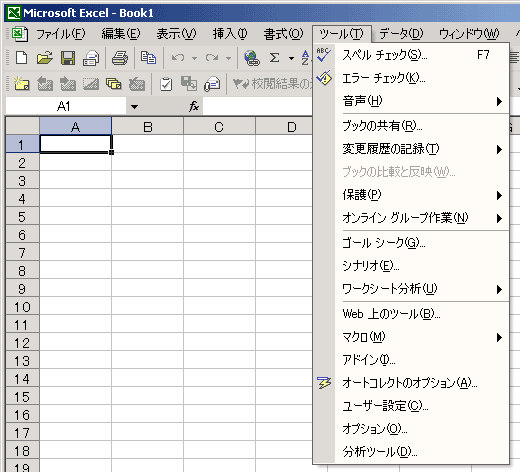Select ユーザー設定(C) menu entry
The width and height of the screenshot is (520, 472).
pos(411,406)
